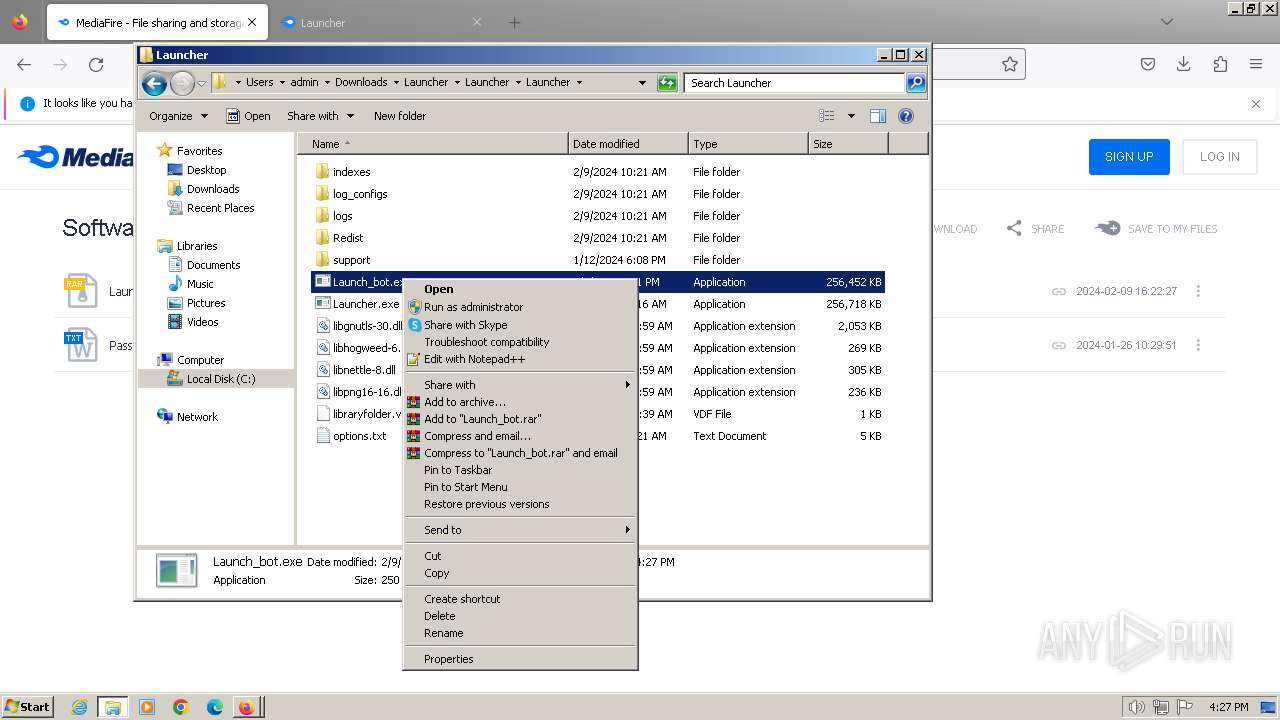Image resolution: width=1280 pixels, height=720 pixels.
Task: Expand recent pages dropdown next to Forward
Action: pyautogui.click(x=201, y=83)
